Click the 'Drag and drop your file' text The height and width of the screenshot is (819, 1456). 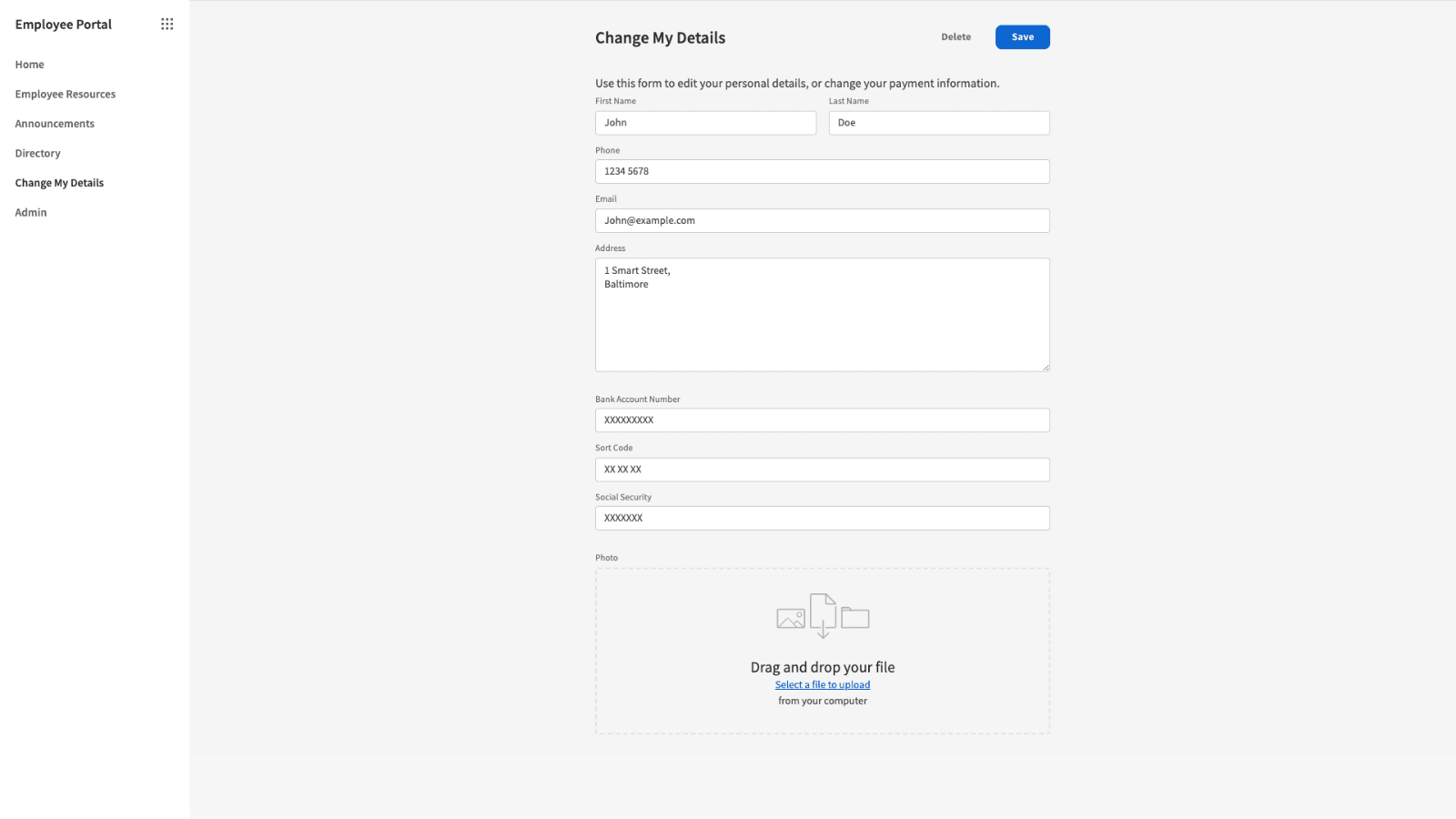pos(823,667)
